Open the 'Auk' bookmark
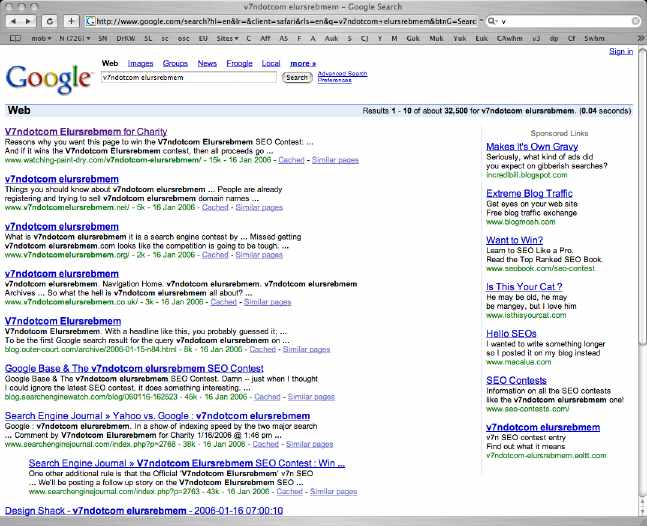The height and width of the screenshot is (526, 647). coord(331,38)
